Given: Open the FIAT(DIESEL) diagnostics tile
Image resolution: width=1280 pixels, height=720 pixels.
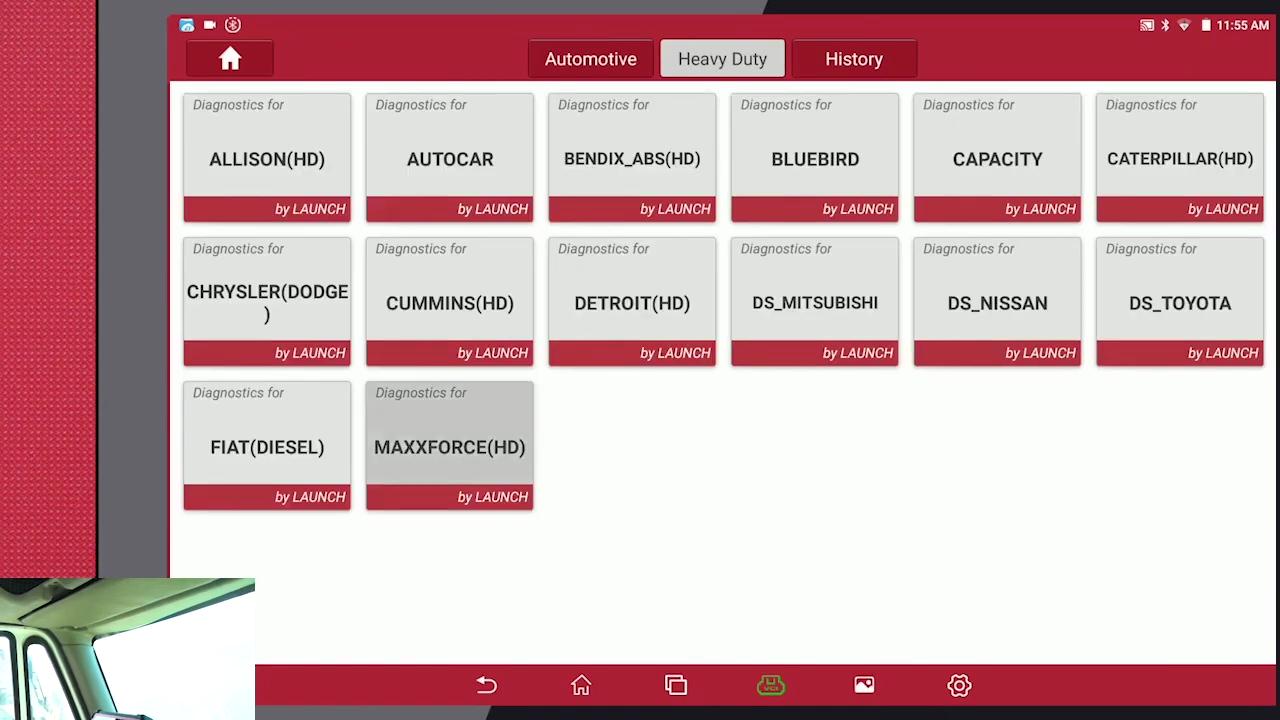Looking at the screenshot, I should click(267, 446).
